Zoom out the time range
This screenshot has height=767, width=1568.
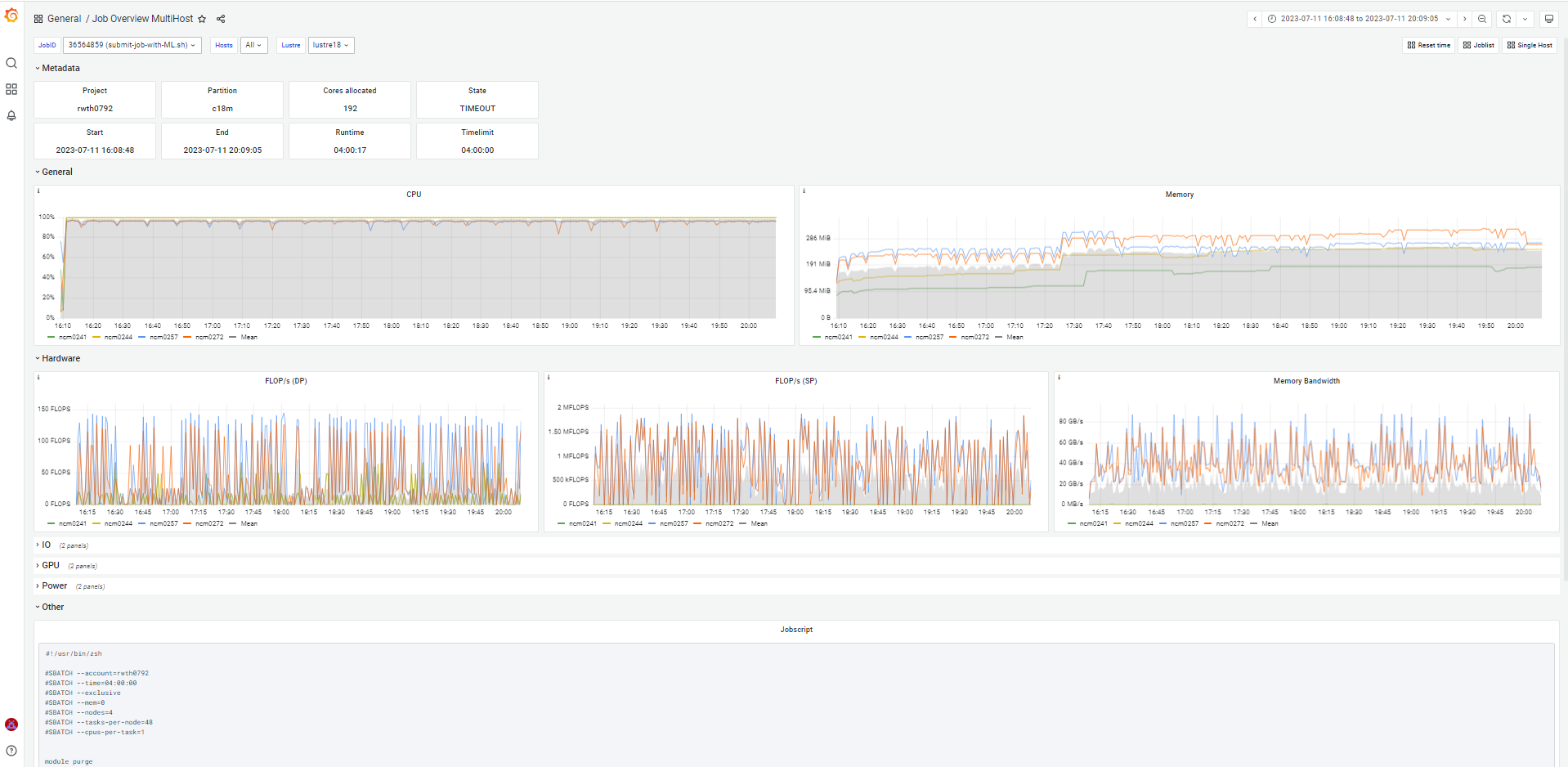click(x=1482, y=19)
